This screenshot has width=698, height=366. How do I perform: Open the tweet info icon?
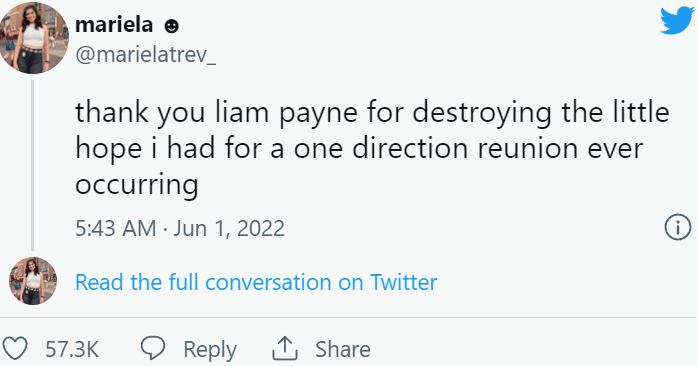678,228
